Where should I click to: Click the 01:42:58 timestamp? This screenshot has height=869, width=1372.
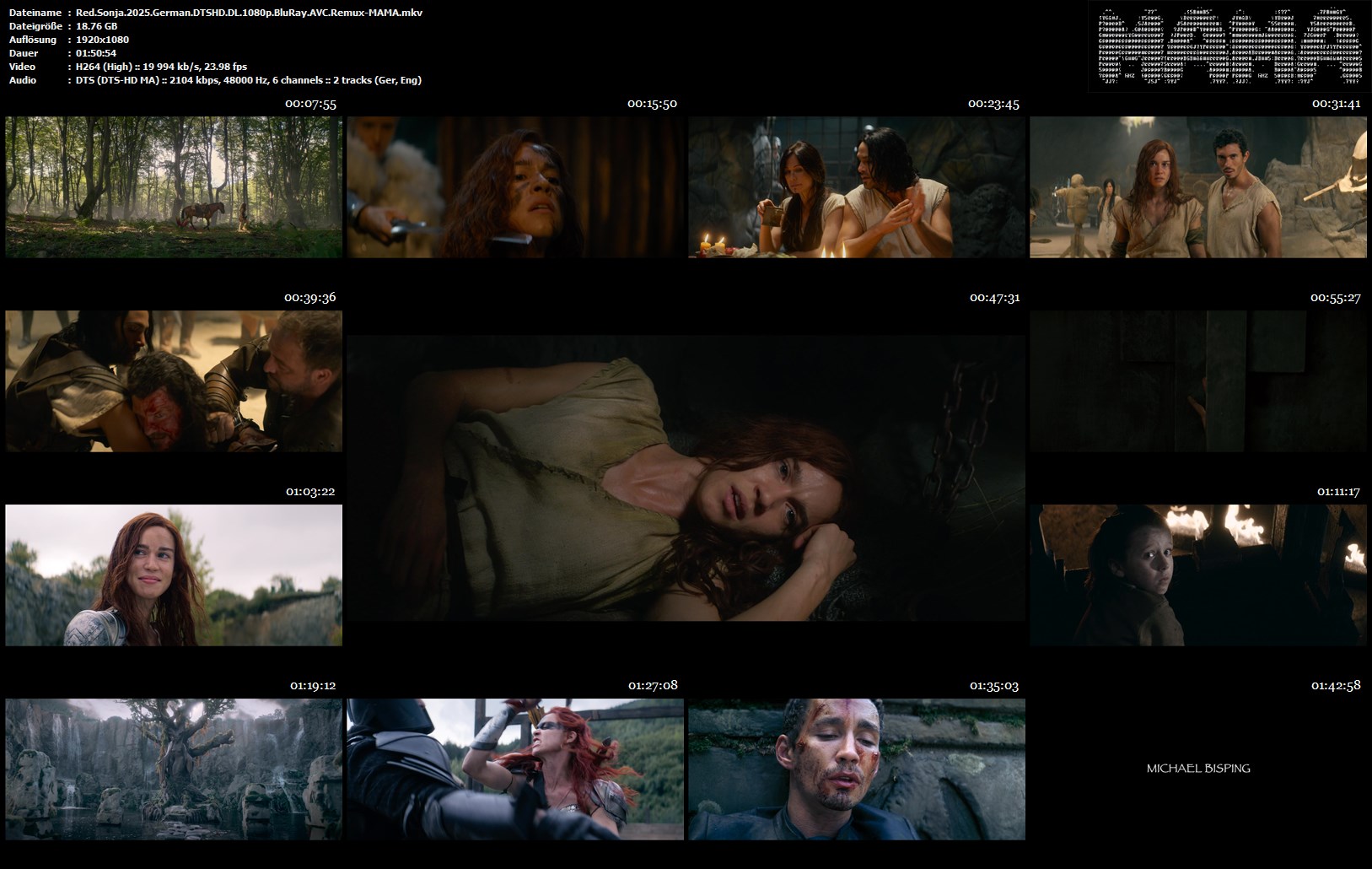[1336, 686]
